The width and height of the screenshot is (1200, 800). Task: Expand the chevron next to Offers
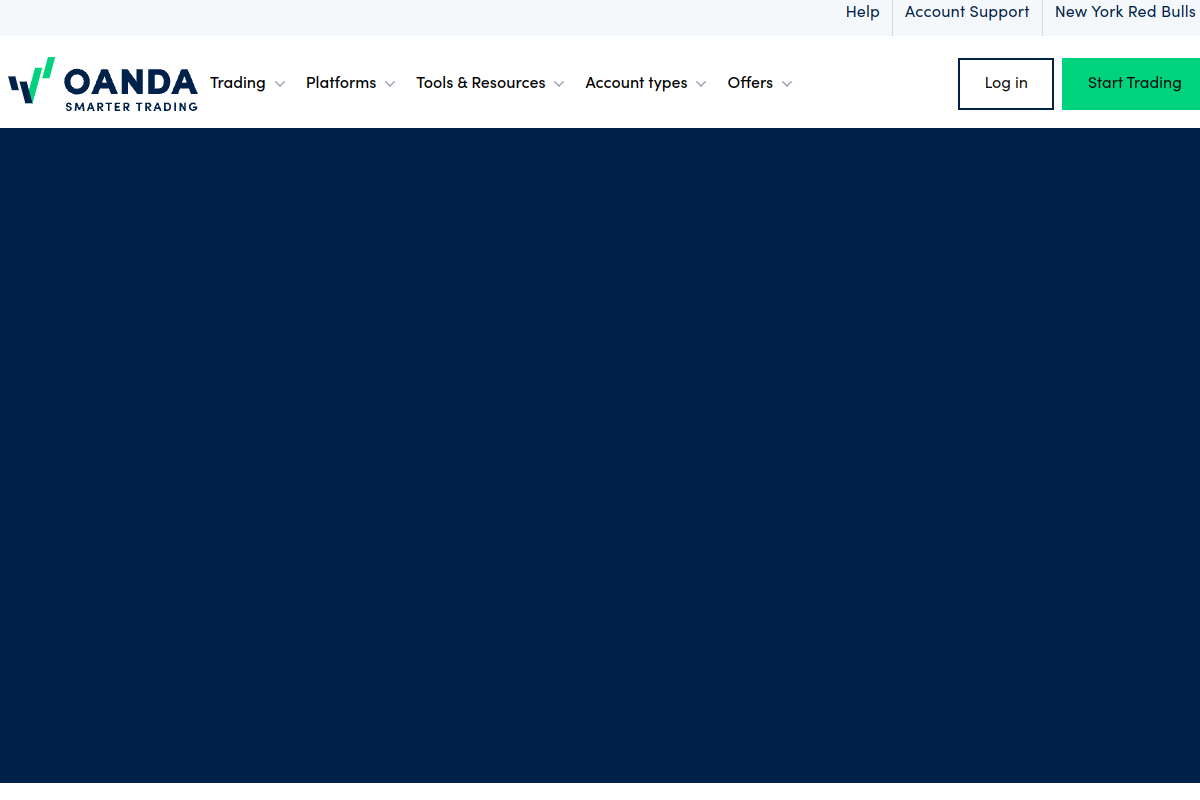787,84
